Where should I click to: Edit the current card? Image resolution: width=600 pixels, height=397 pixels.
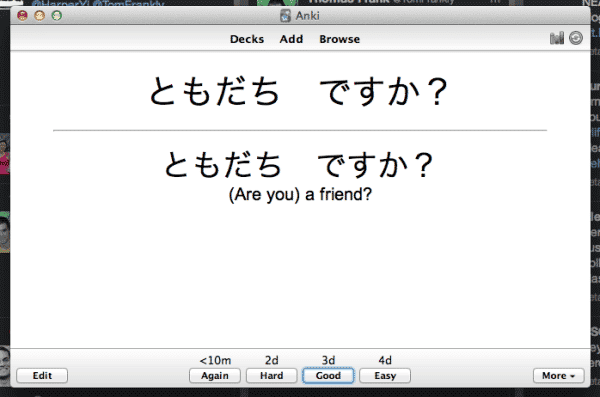pos(42,376)
